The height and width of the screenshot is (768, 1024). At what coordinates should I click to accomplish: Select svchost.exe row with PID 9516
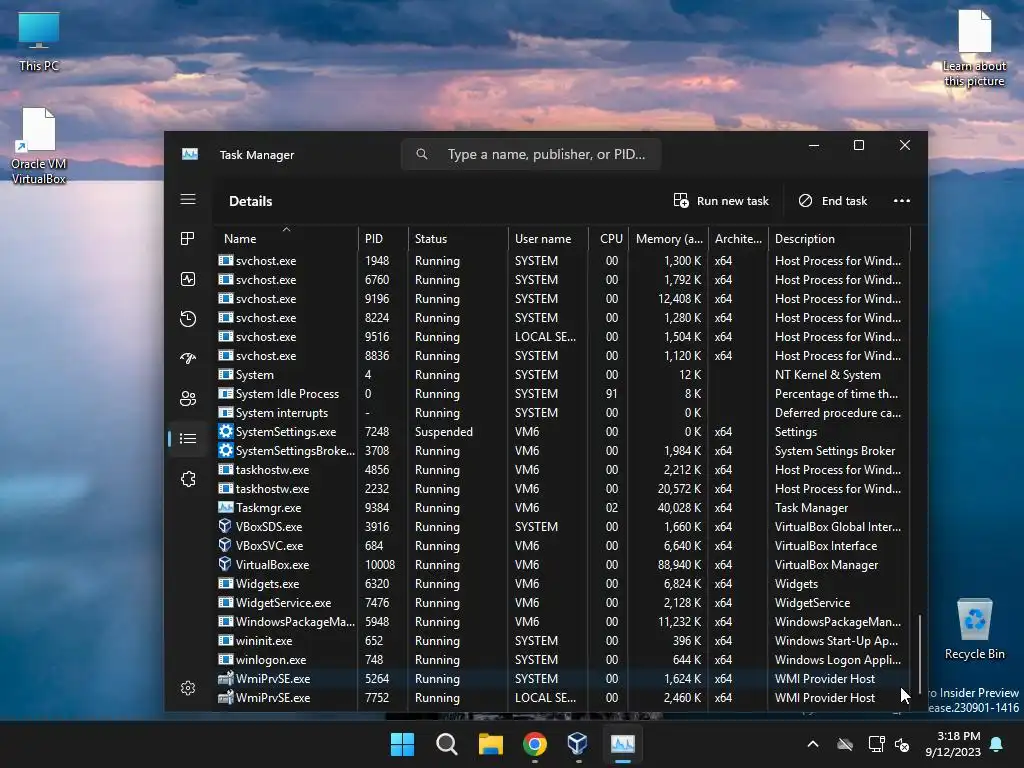pos(562,337)
